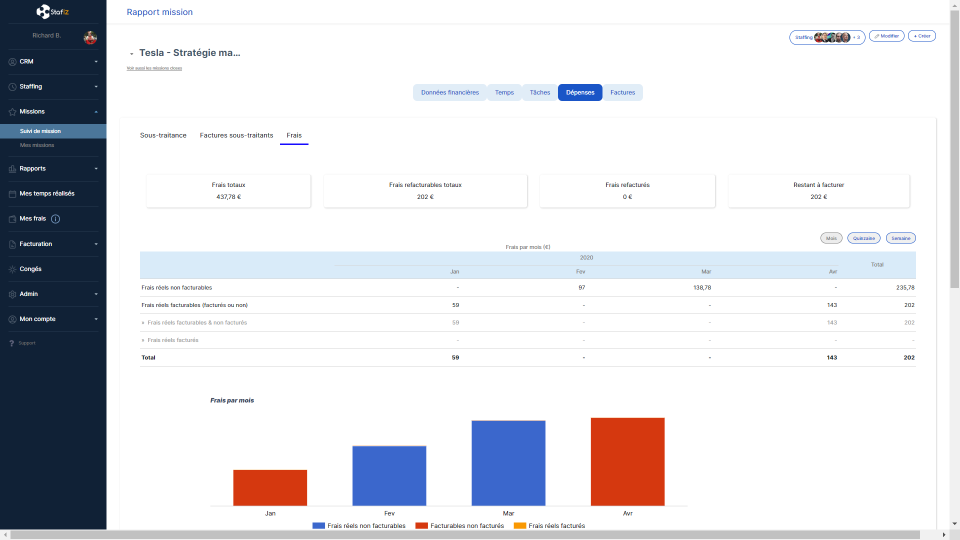960x540 pixels.
Task: Expand the Admin menu arrow
Action: point(96,294)
